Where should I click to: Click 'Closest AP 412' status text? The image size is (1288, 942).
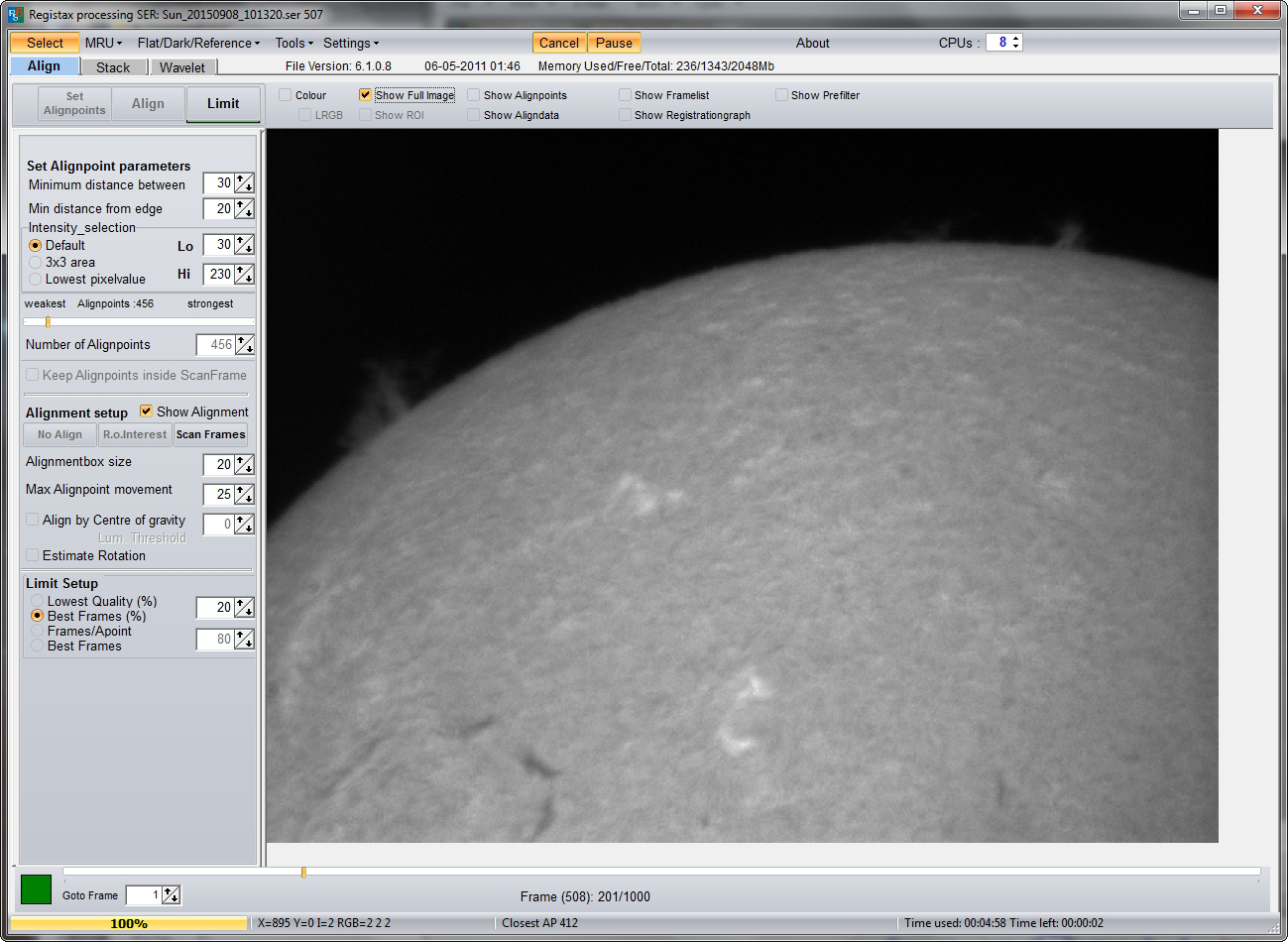[x=539, y=922]
